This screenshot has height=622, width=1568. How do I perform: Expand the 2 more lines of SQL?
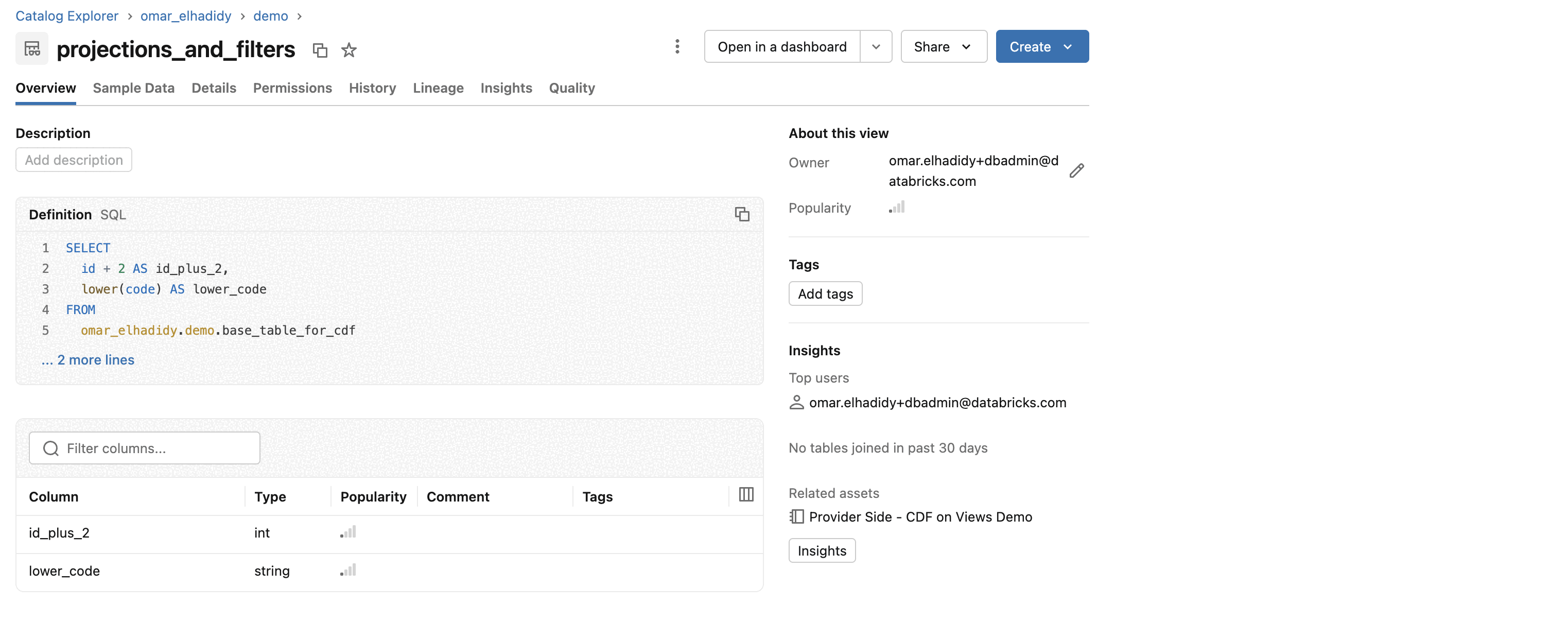[x=88, y=360]
